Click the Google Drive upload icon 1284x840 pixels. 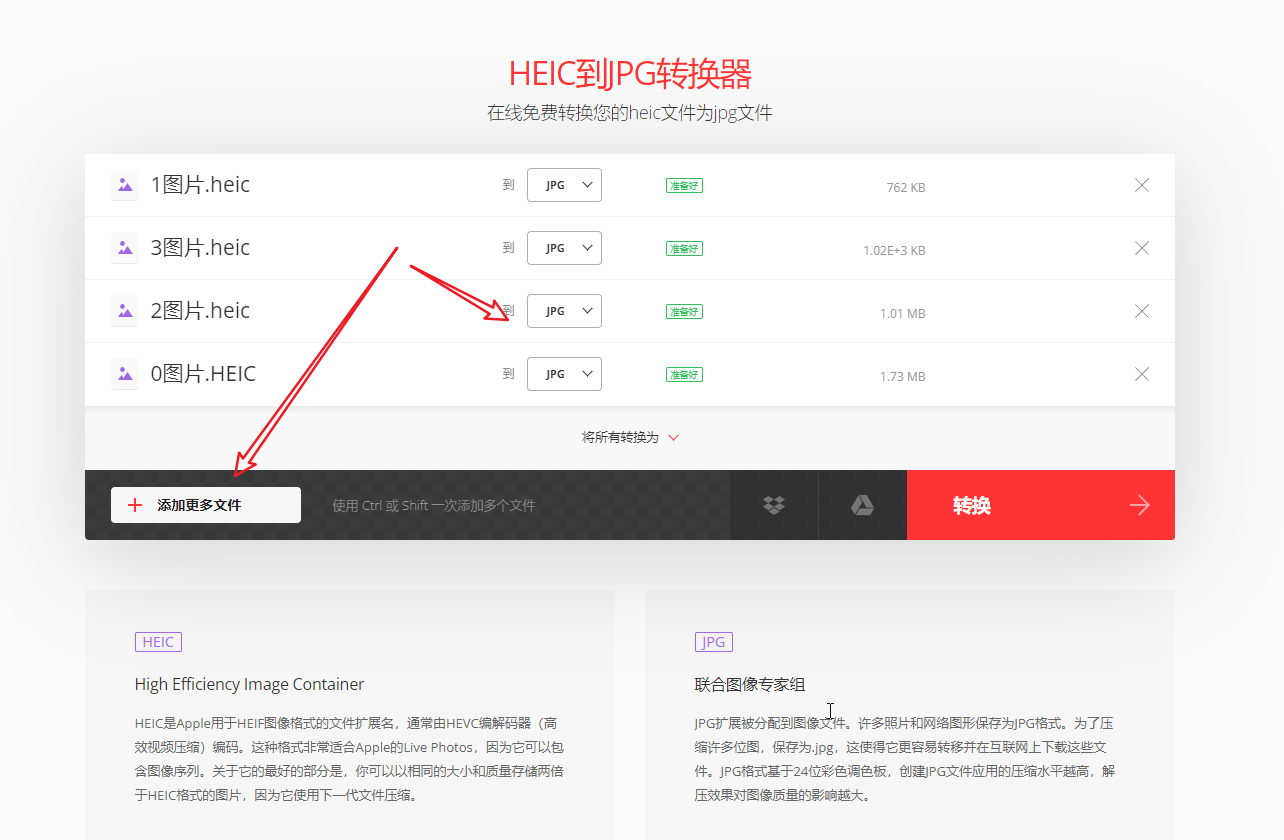point(862,505)
